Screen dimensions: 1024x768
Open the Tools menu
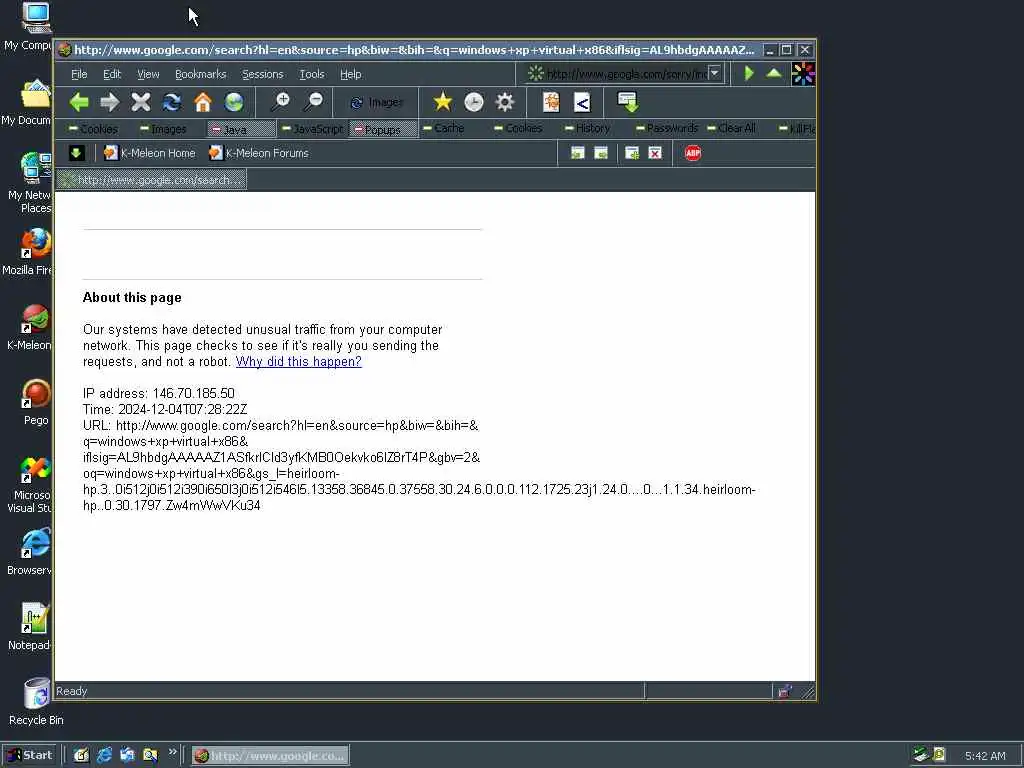pos(312,74)
